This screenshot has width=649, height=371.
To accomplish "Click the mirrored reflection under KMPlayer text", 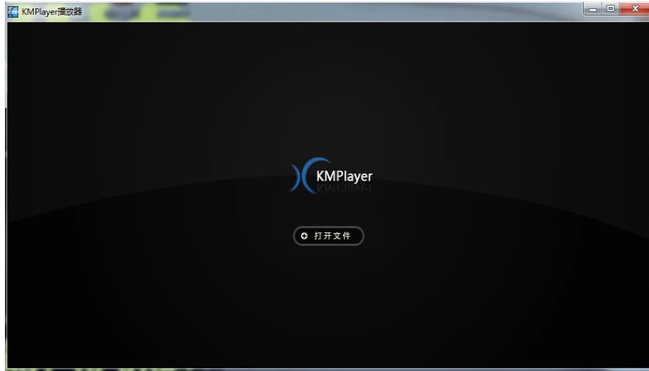I will point(344,188).
